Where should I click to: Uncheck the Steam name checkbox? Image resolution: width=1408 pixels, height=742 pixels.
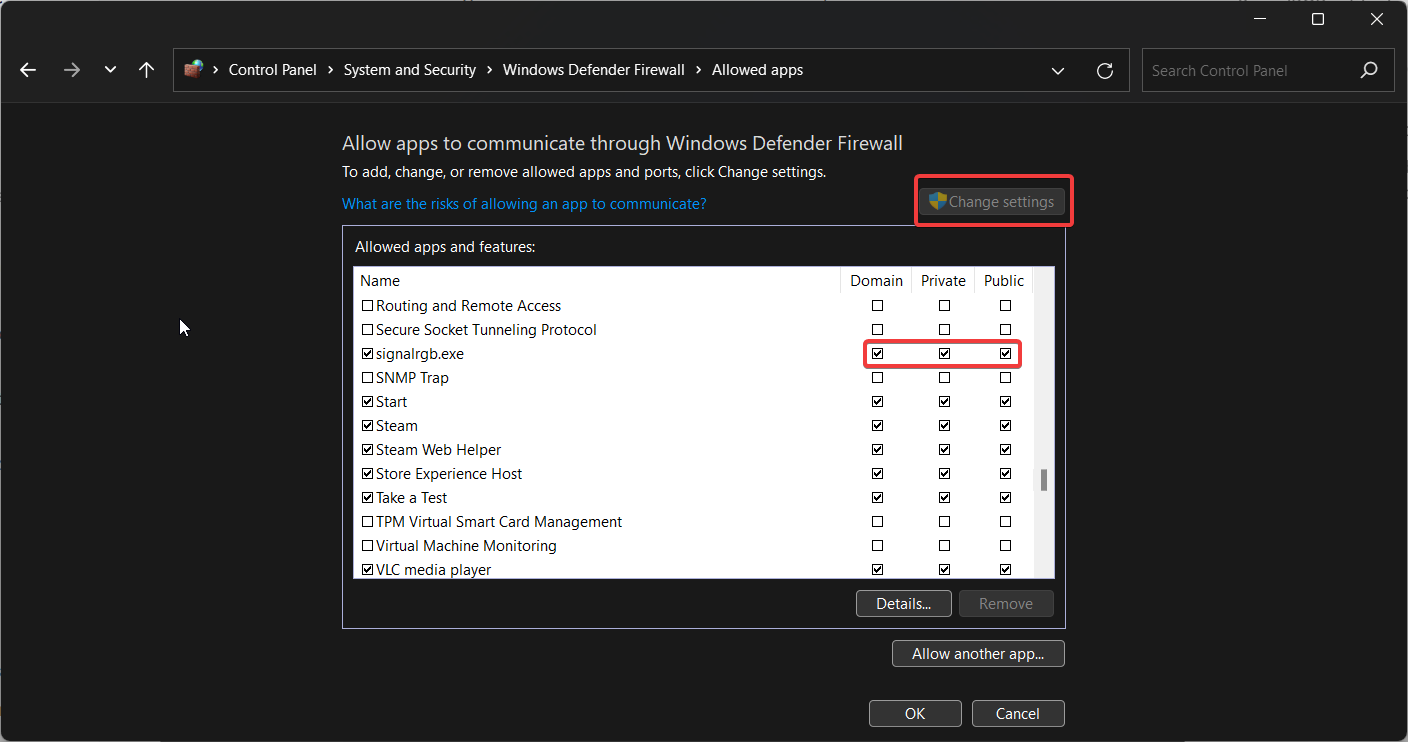tap(367, 426)
